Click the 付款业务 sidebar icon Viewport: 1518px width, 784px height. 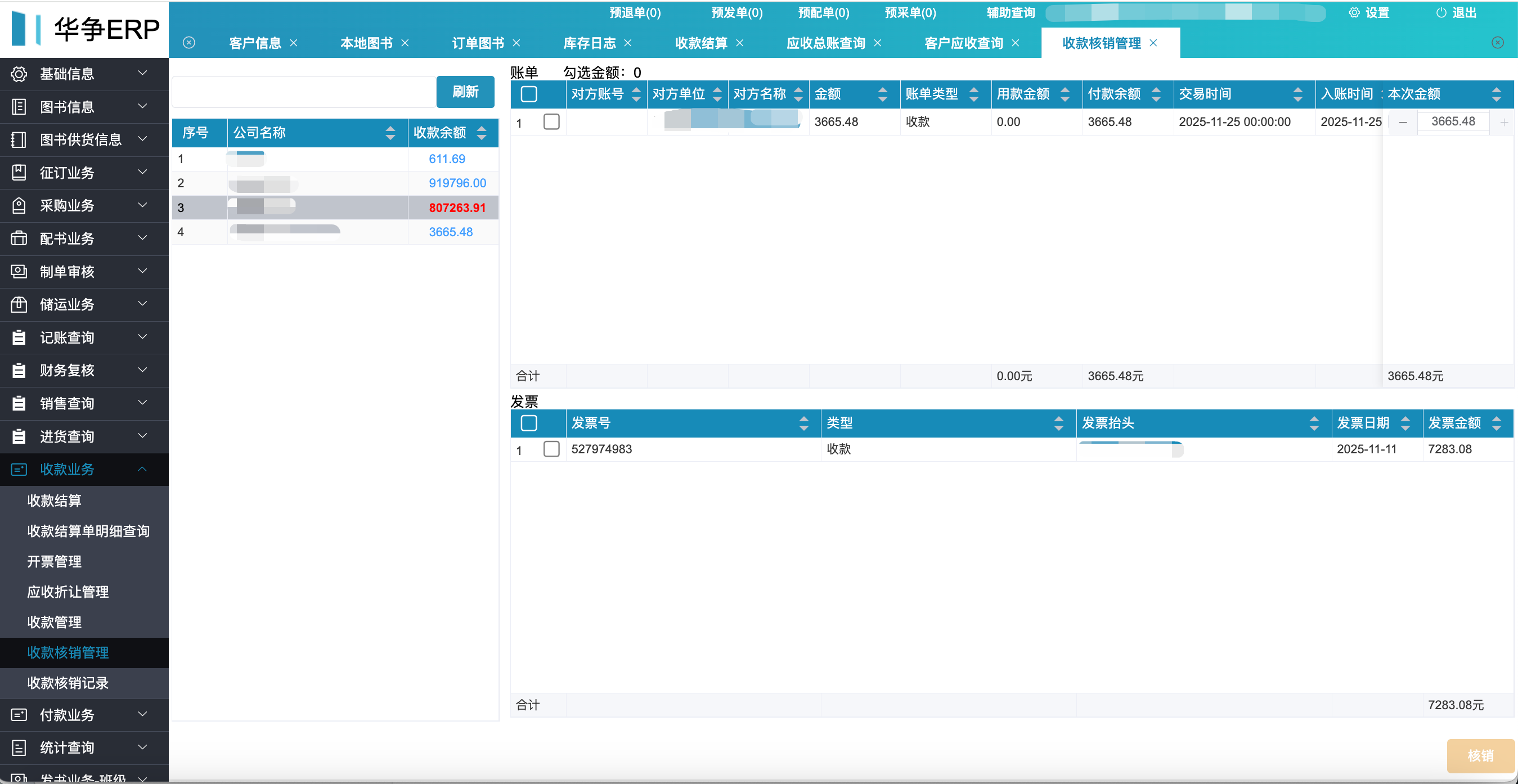19,714
